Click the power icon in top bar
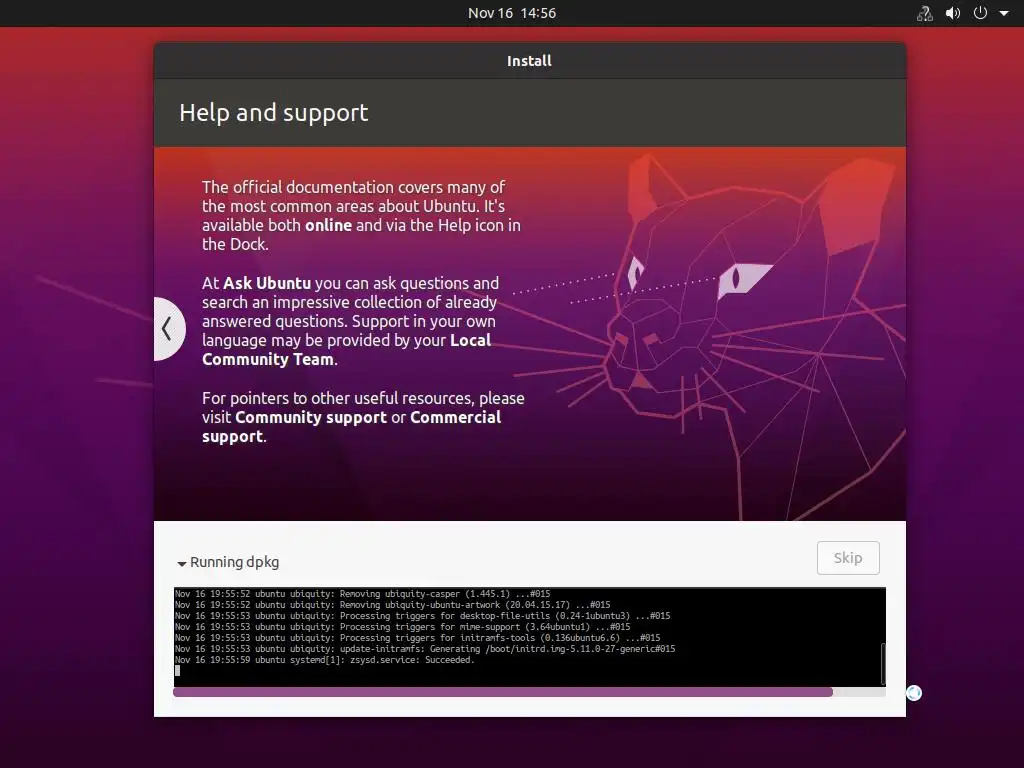 point(980,13)
